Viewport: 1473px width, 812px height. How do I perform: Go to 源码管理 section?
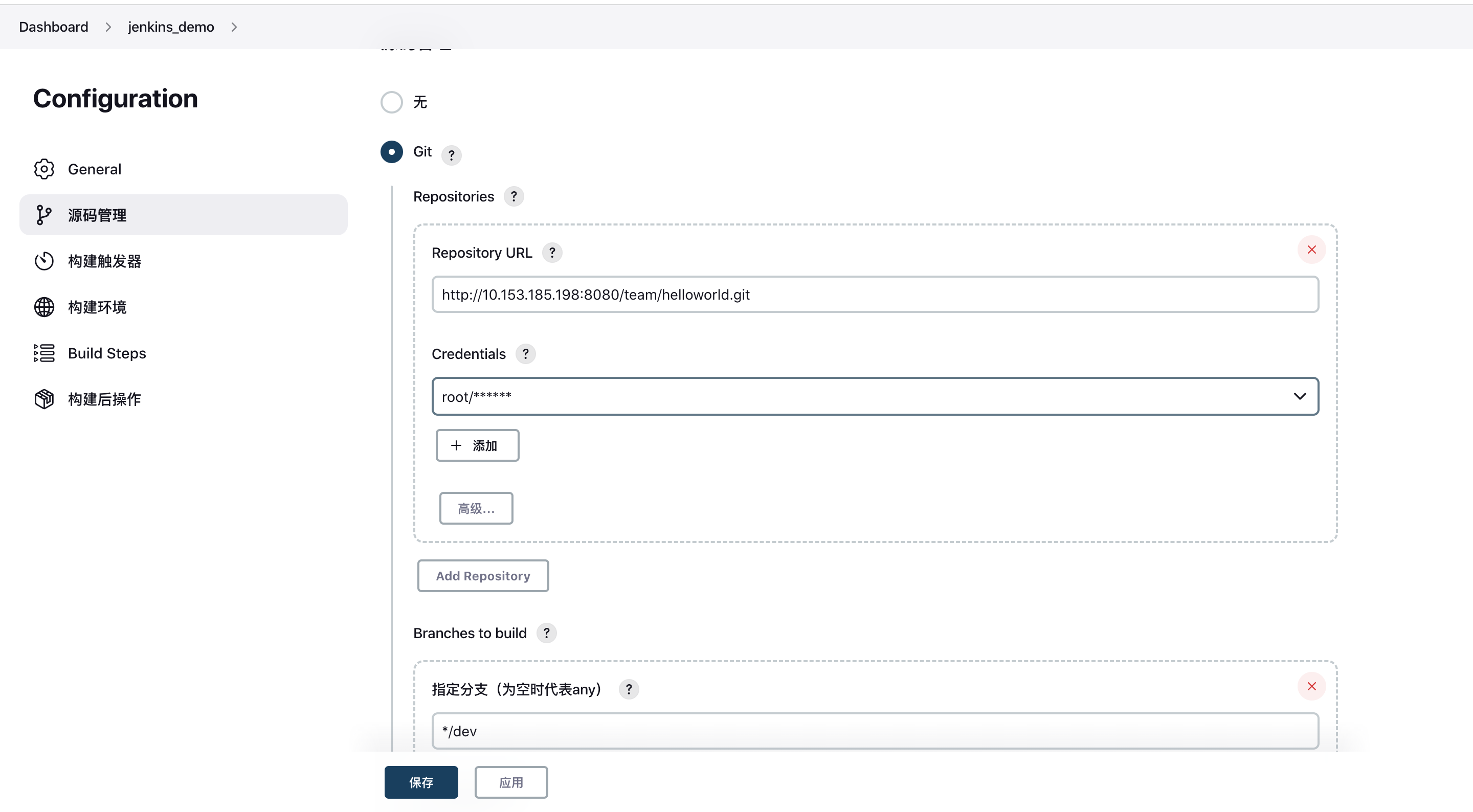pos(184,215)
